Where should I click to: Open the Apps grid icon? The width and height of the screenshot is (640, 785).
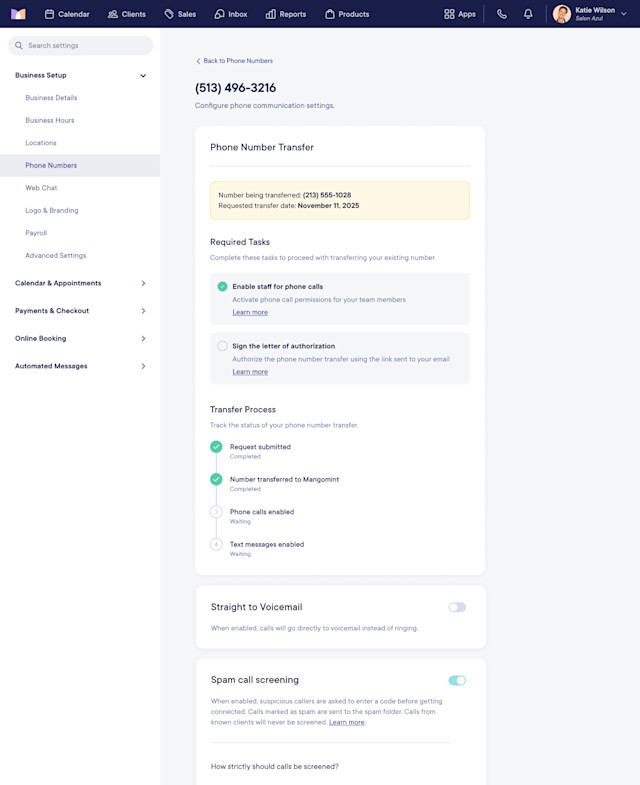click(449, 14)
